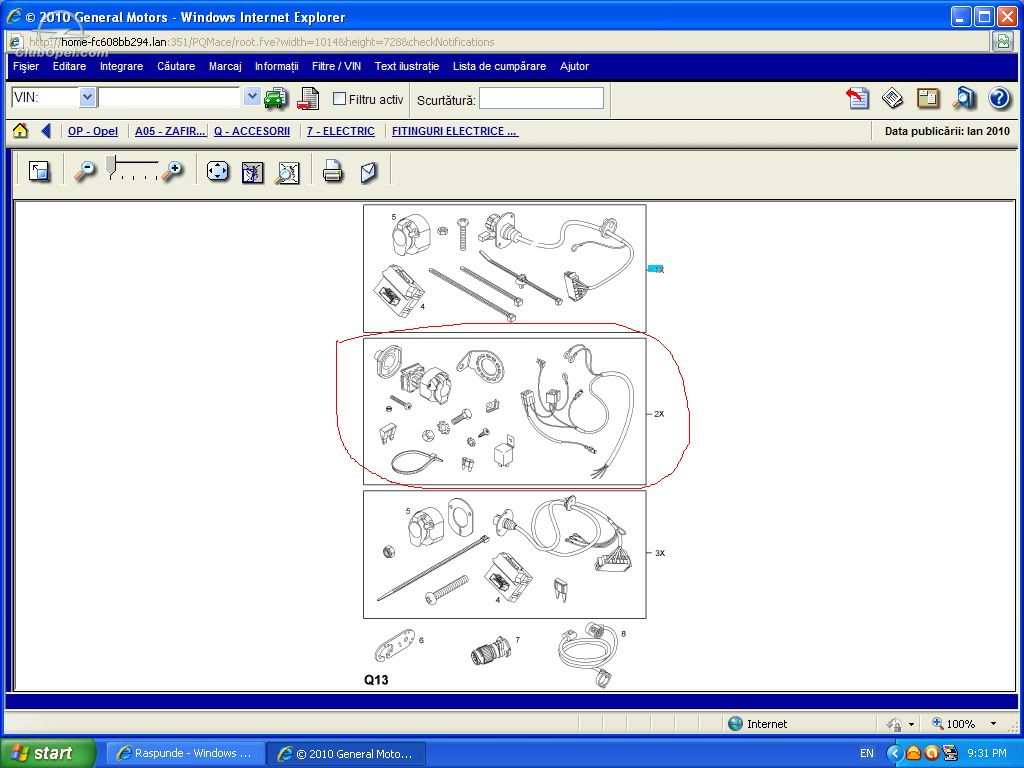Open the Ajutor menu
Viewport: 1024px width, 768px height.
(574, 66)
